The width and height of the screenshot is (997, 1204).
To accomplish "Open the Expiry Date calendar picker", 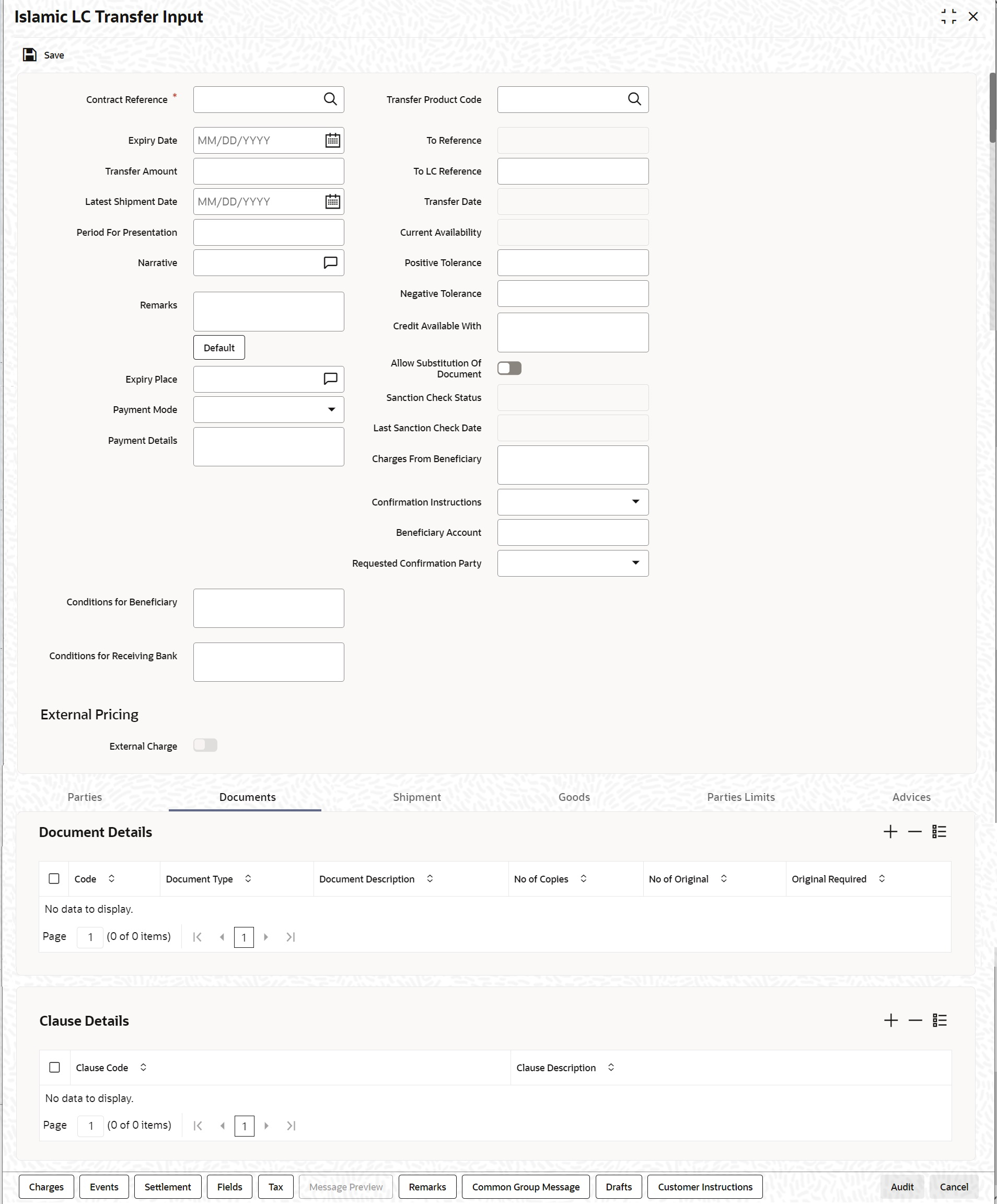I will click(332, 141).
